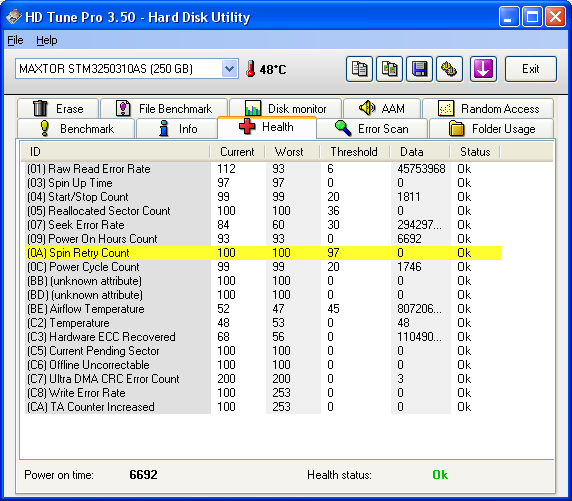Open the drive selection dropdown
The image size is (572, 501).
pos(229,69)
